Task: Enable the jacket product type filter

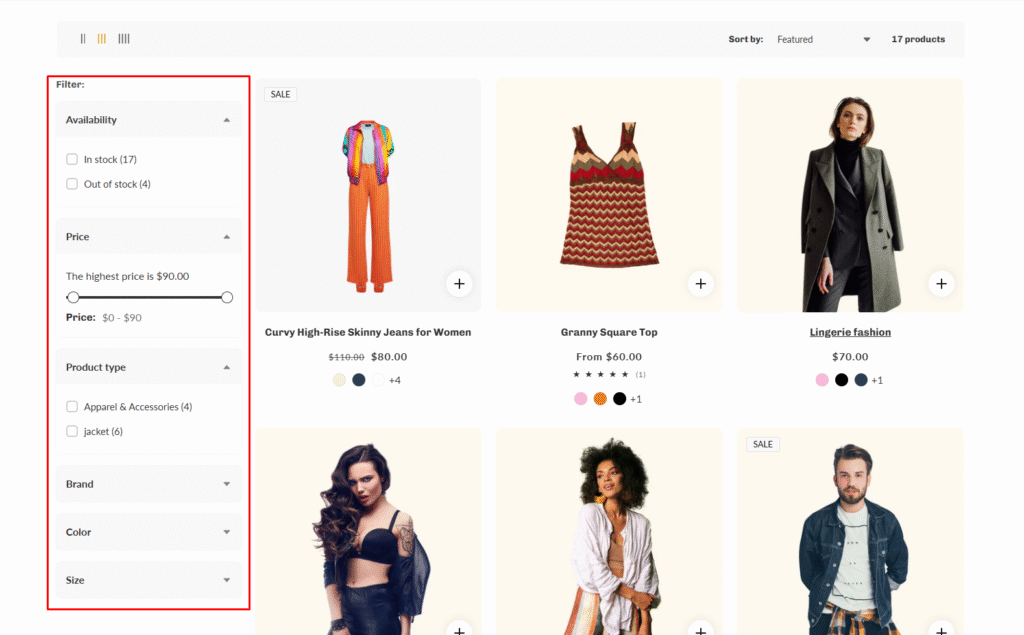Action: tap(72, 431)
